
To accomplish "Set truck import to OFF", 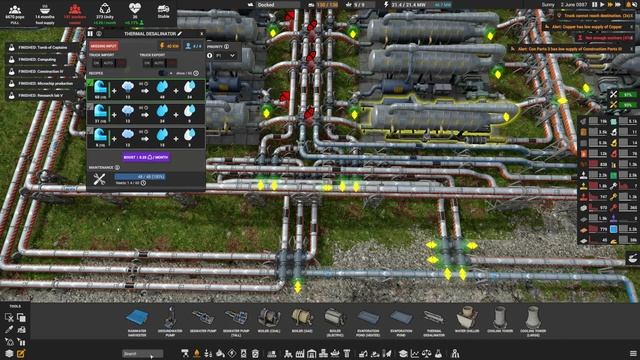I will click(x=121, y=63).
